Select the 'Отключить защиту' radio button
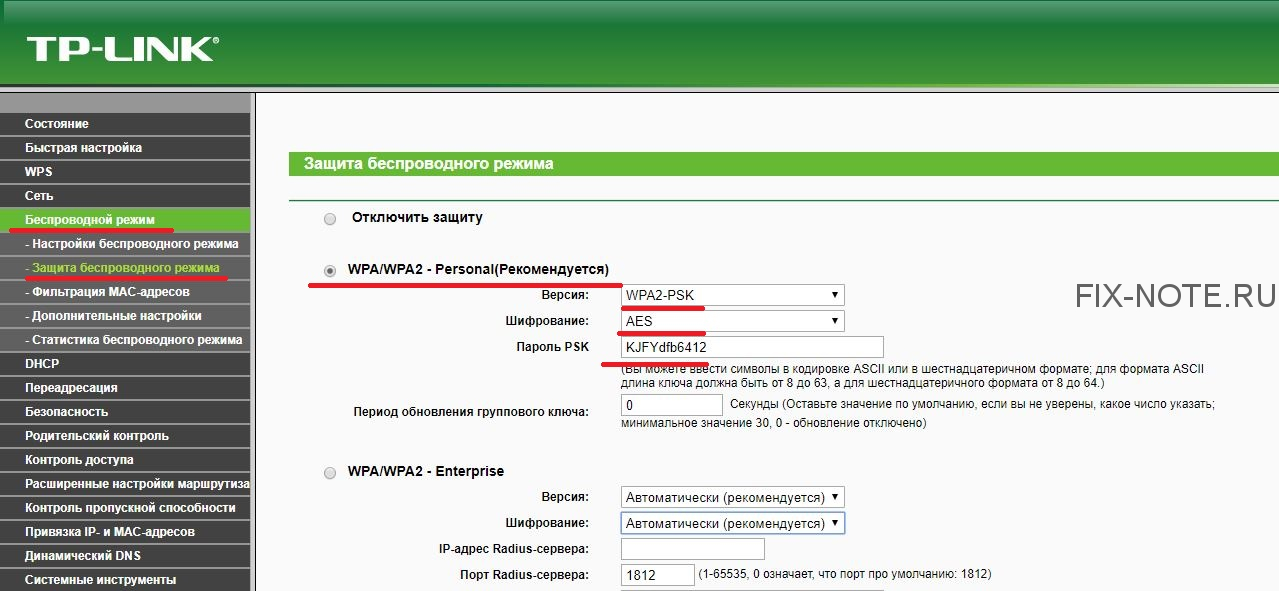 pyautogui.click(x=330, y=219)
